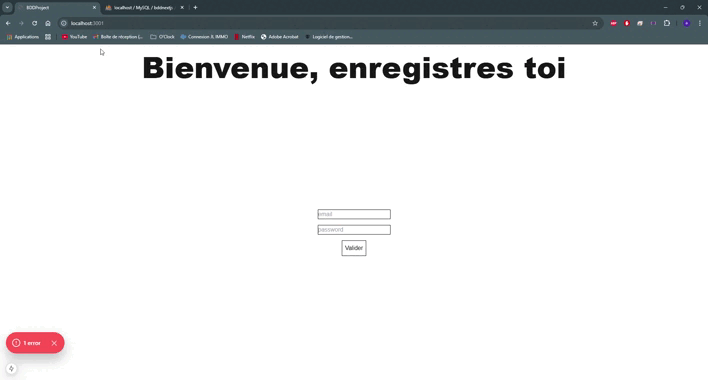Open the Applications bookmark
This screenshot has width=708, height=380.
pos(23,37)
